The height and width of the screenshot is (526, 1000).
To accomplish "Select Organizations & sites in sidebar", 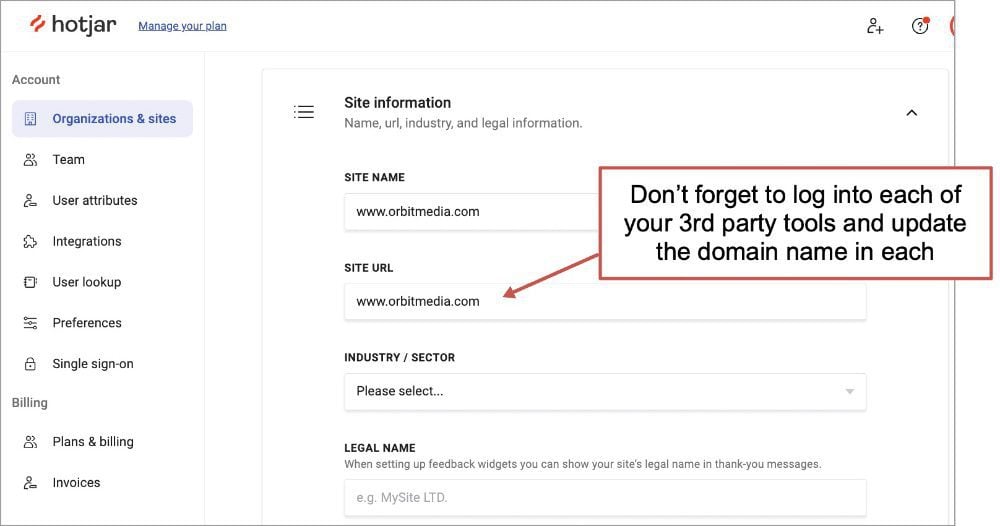I will click(x=102, y=119).
